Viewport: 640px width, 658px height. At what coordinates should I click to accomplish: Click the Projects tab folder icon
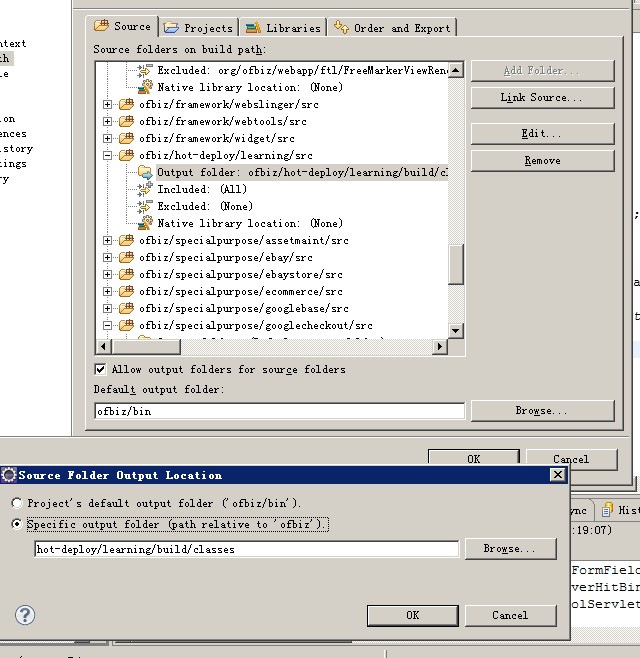tap(171, 28)
